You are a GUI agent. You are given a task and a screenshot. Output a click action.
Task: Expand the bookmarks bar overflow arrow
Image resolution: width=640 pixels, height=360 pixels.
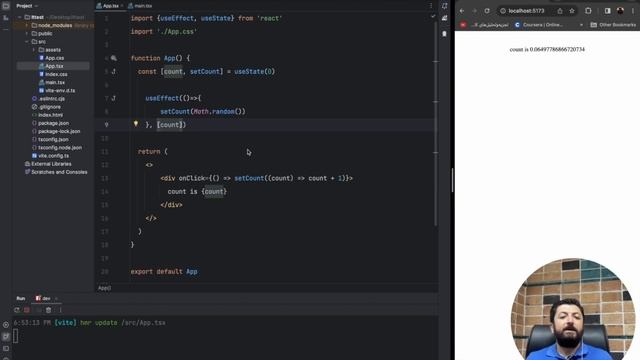pyautogui.click(x=581, y=25)
